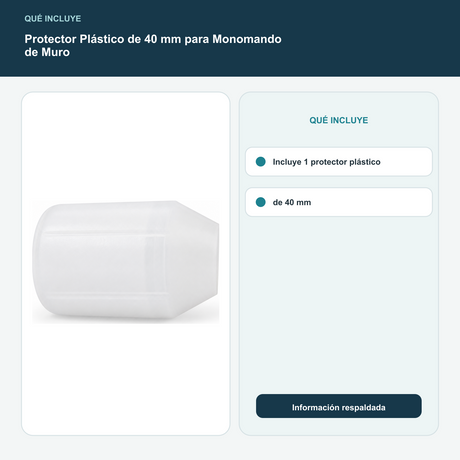460x460 pixels.
Task: Click title "Protector Plástico de 40 mm"
Action: pyautogui.click(x=103, y=39)
